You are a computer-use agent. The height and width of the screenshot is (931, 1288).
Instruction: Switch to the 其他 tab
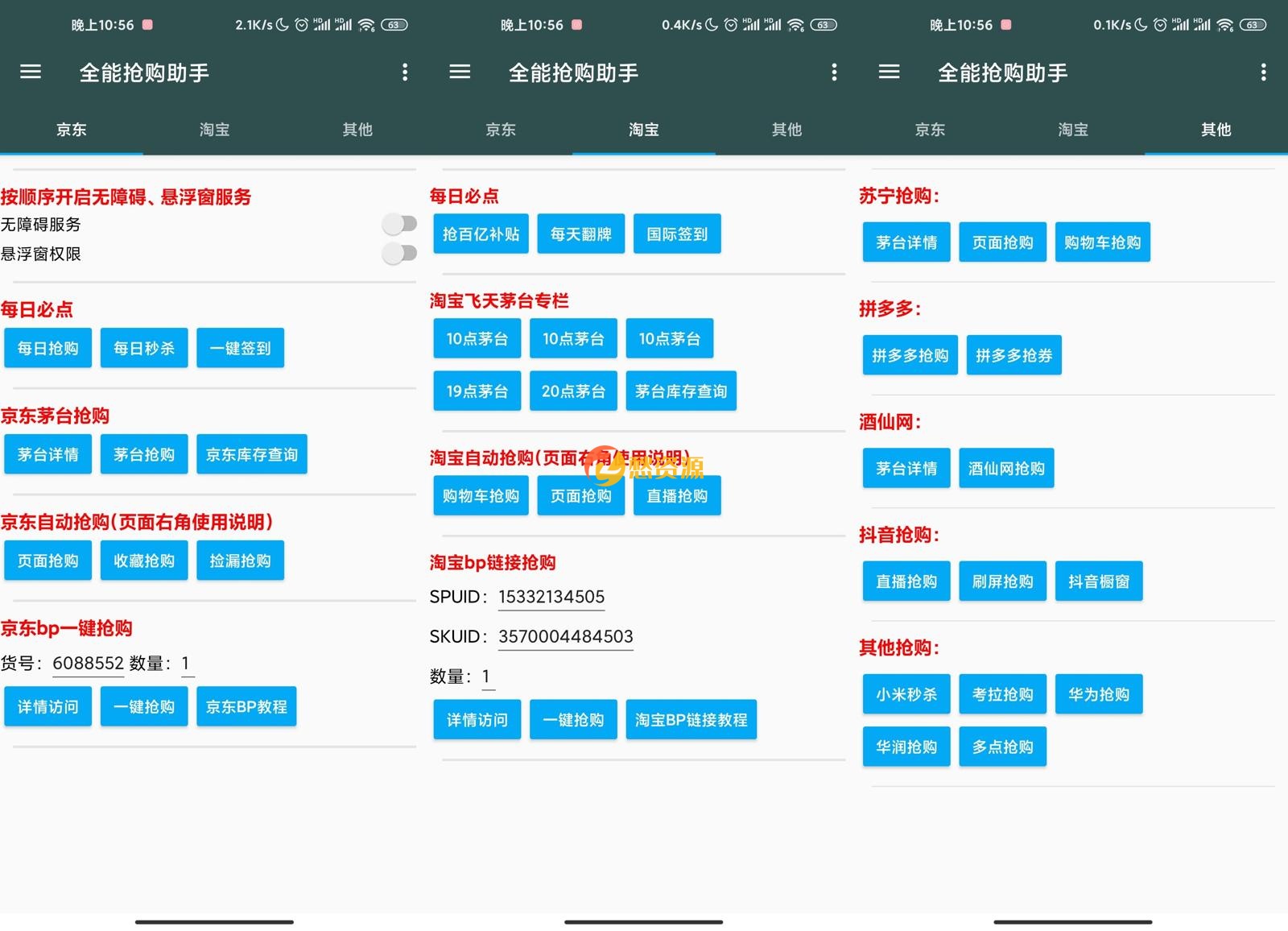[x=357, y=130]
